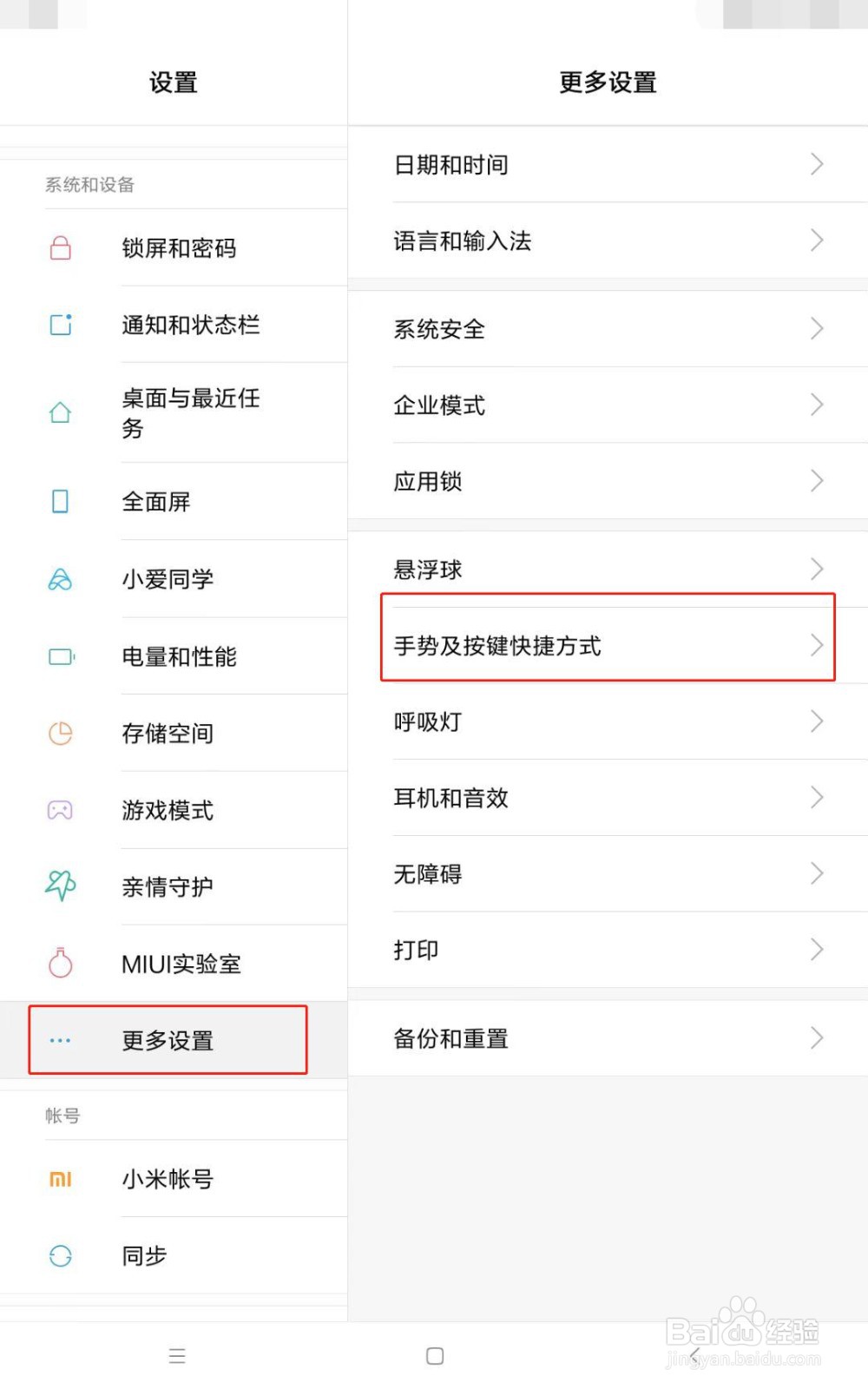Click the 全面屏 phone icon
The image size is (868, 1389).
(x=59, y=502)
